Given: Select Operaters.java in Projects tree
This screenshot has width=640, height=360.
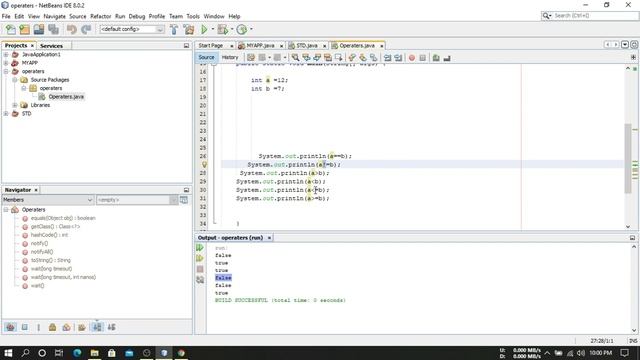Looking at the screenshot, I should click(x=66, y=97).
